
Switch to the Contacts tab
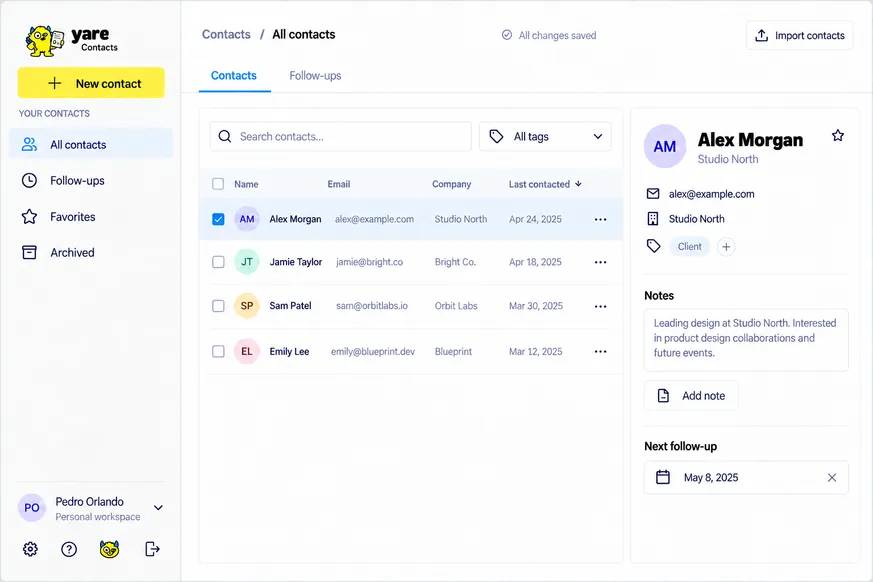click(x=234, y=76)
